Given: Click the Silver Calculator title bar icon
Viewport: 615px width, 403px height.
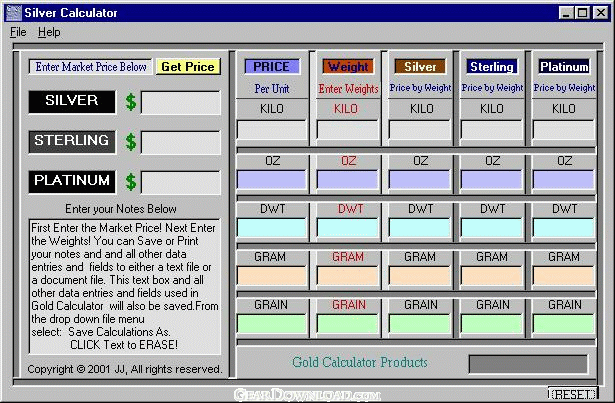Looking at the screenshot, I should click(13, 13).
